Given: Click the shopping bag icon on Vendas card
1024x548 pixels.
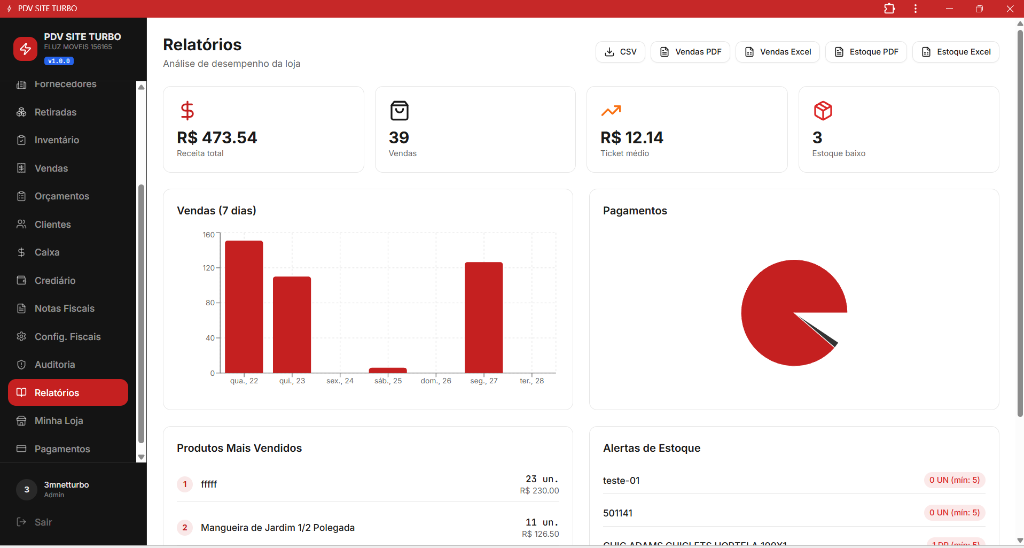Looking at the screenshot, I should (399, 111).
